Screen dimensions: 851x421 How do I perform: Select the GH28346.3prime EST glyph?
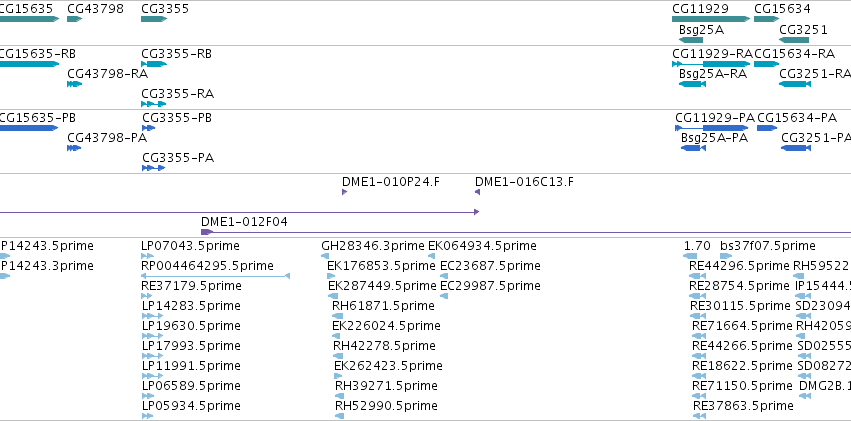click(325, 256)
